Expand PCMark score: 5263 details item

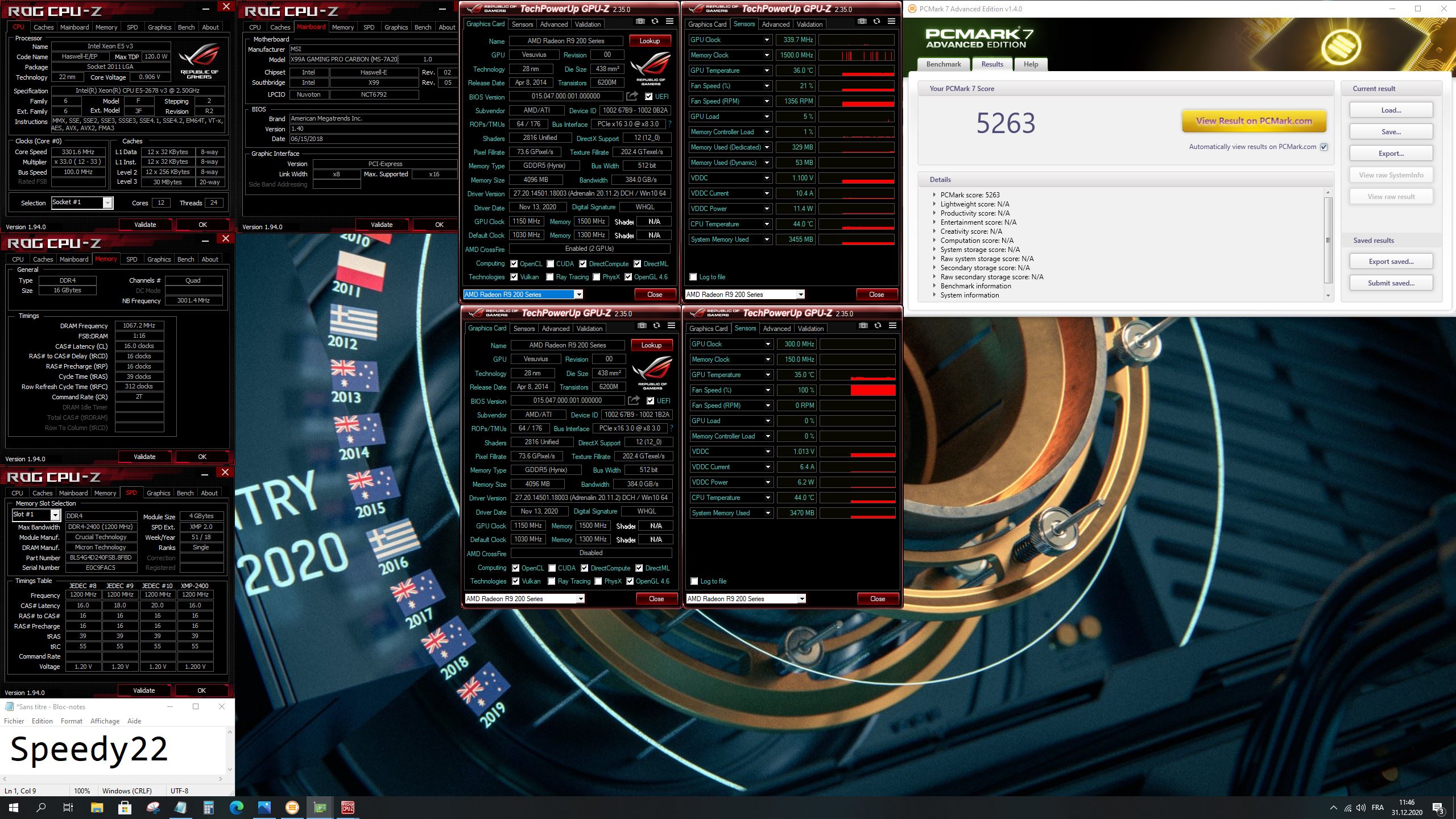tap(934, 195)
